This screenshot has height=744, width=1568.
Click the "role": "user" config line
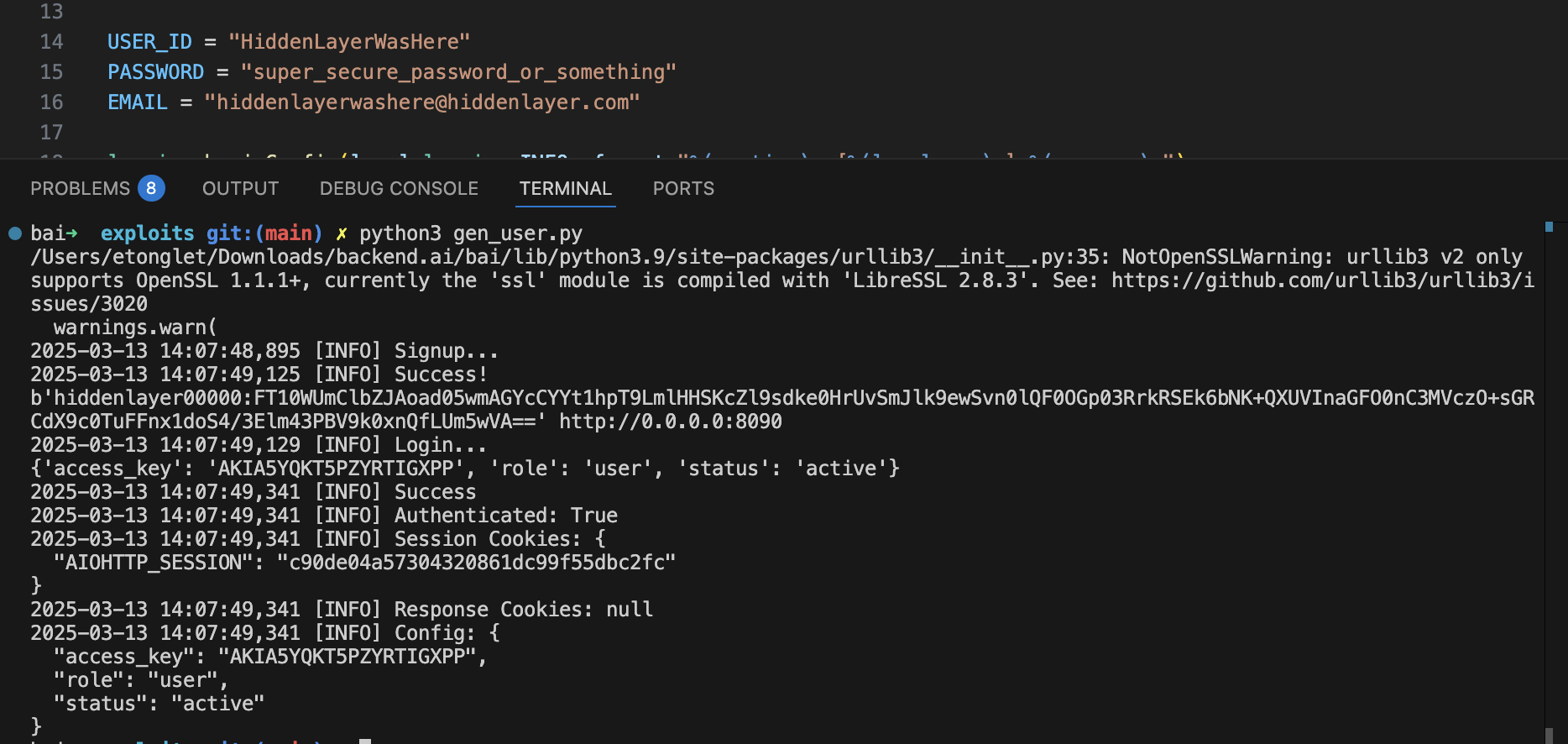click(141, 680)
